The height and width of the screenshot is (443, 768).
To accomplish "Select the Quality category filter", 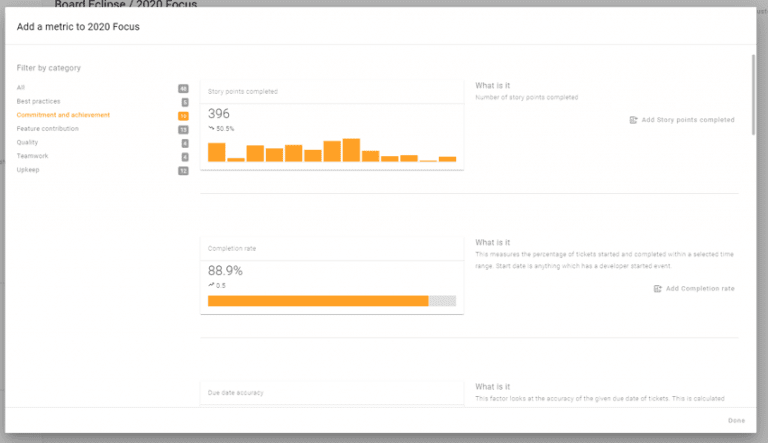I will (x=27, y=143).
